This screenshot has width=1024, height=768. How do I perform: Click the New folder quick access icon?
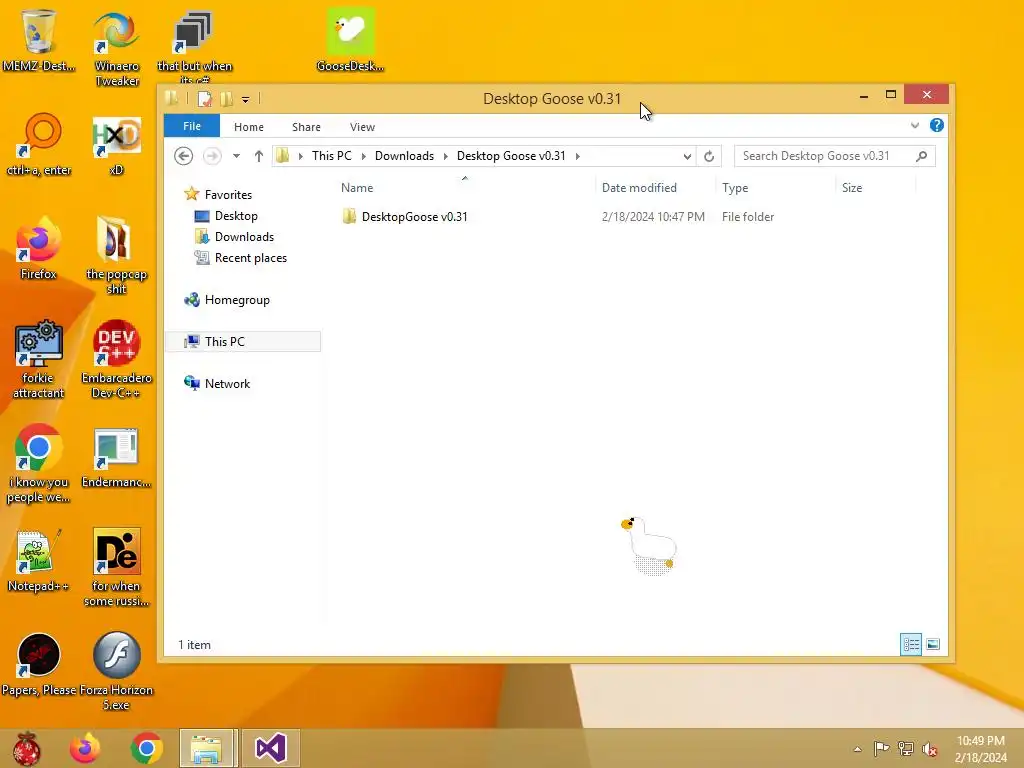click(x=226, y=99)
